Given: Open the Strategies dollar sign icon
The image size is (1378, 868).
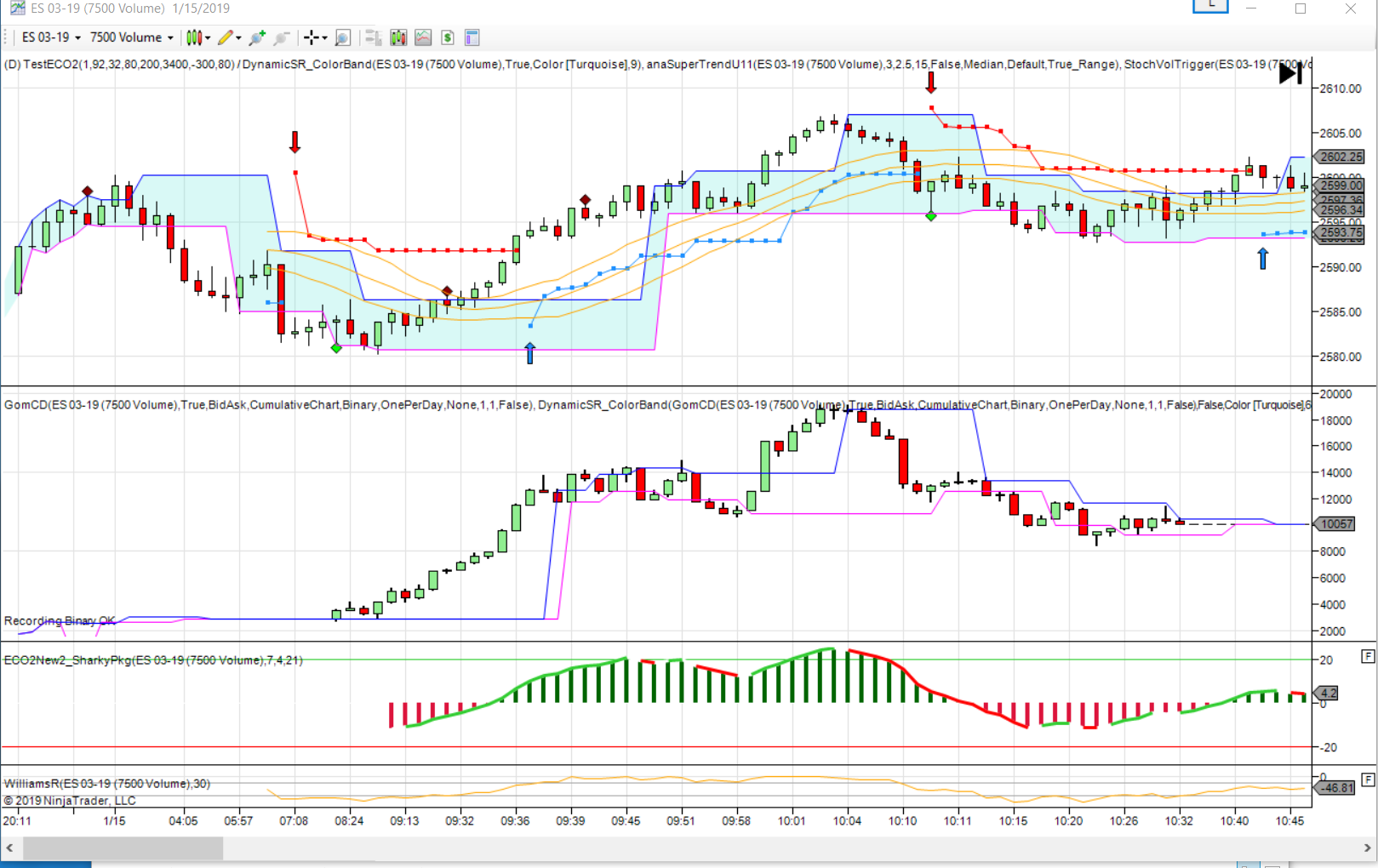Looking at the screenshot, I should (x=448, y=37).
